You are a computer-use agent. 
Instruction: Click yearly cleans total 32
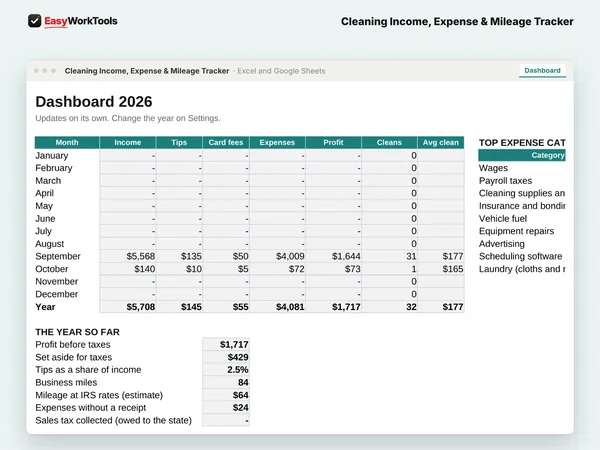pyautogui.click(x=389, y=307)
